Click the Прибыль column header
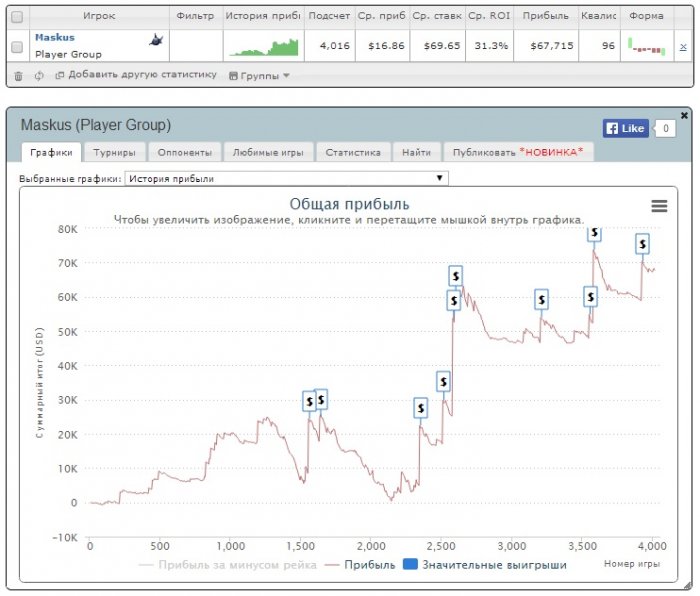This screenshot has width=700, height=596. (546, 16)
